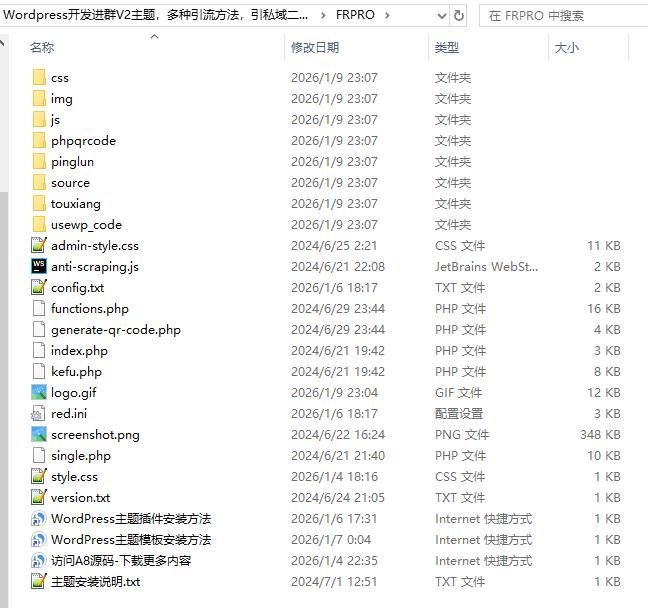Select the css folder icon

click(39, 77)
